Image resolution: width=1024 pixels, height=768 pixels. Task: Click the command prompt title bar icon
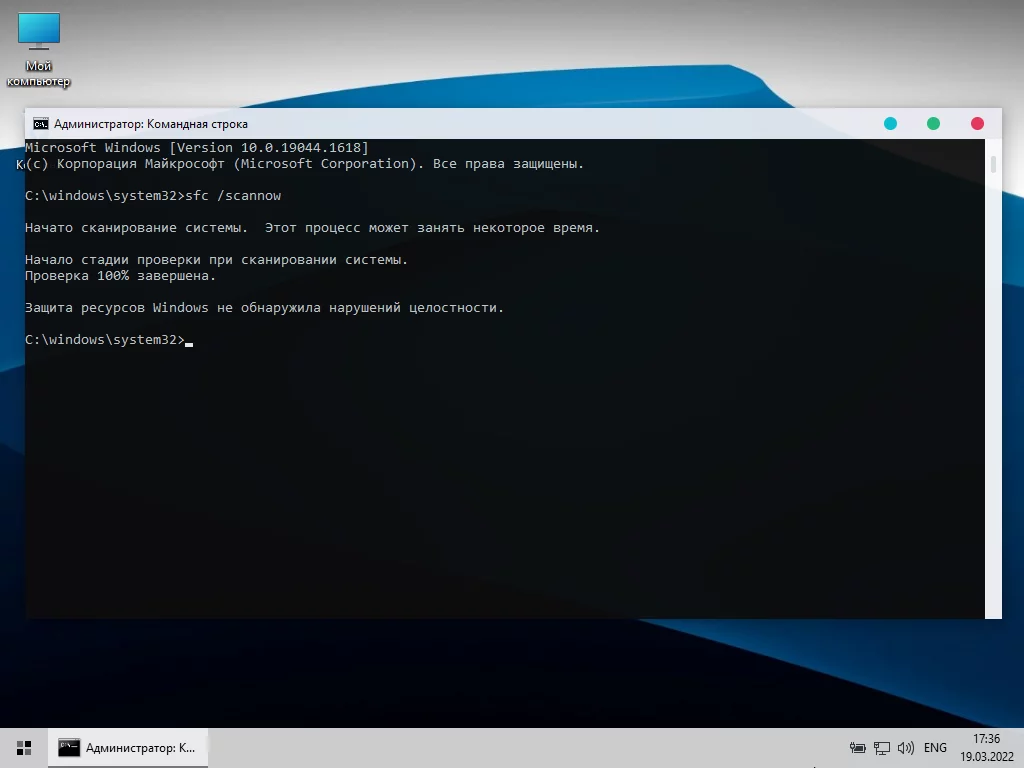pyautogui.click(x=41, y=124)
